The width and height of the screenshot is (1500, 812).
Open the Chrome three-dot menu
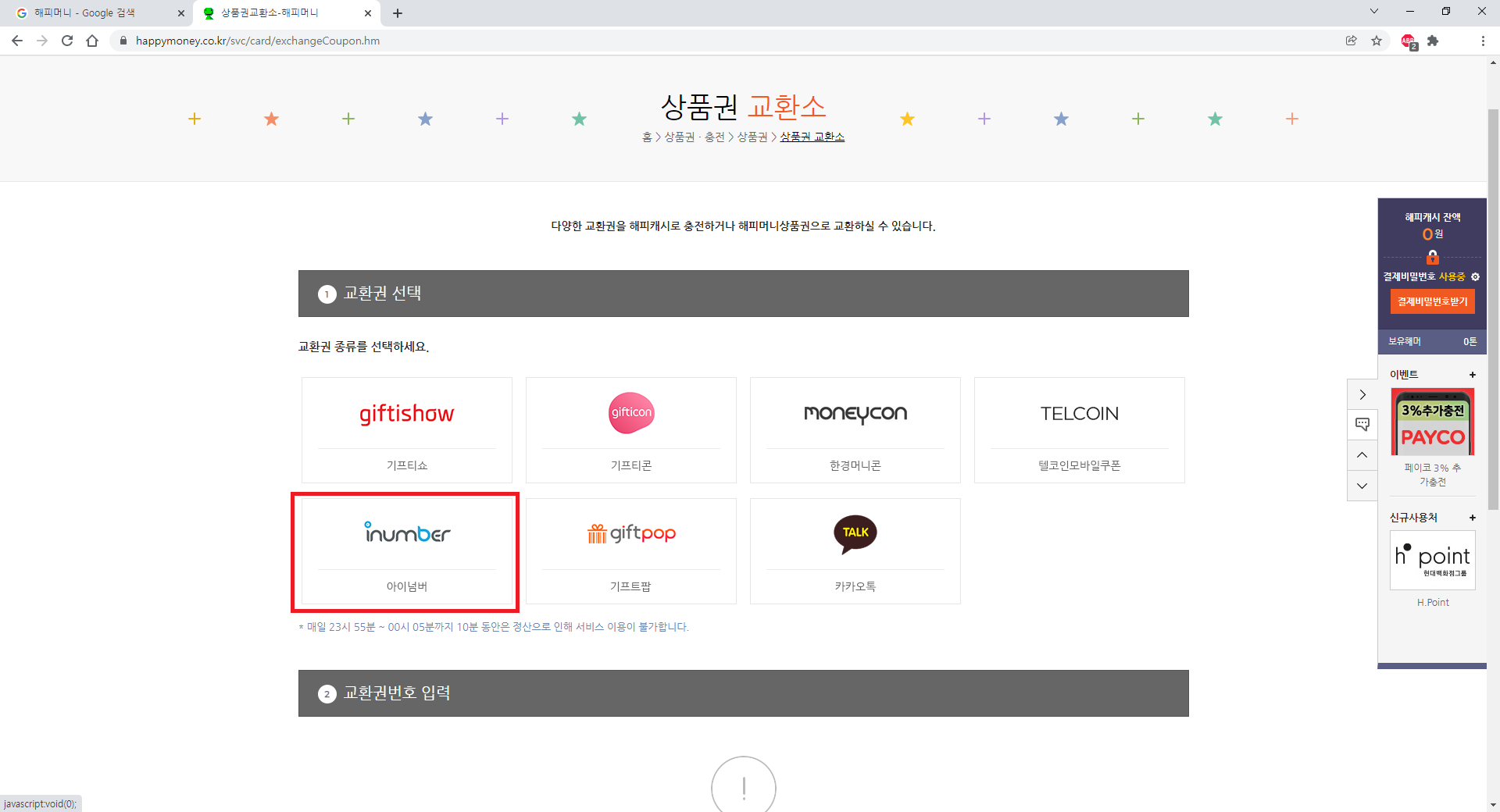click(x=1483, y=41)
